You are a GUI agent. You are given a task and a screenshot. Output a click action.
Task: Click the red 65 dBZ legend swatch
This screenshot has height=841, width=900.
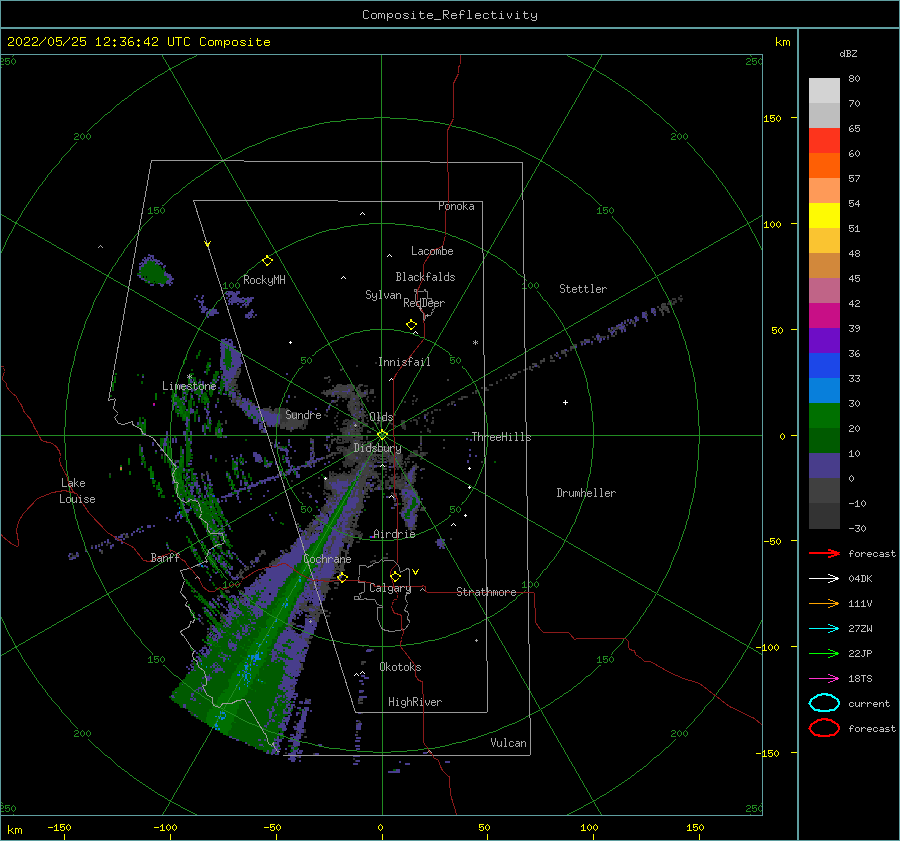coord(824,141)
